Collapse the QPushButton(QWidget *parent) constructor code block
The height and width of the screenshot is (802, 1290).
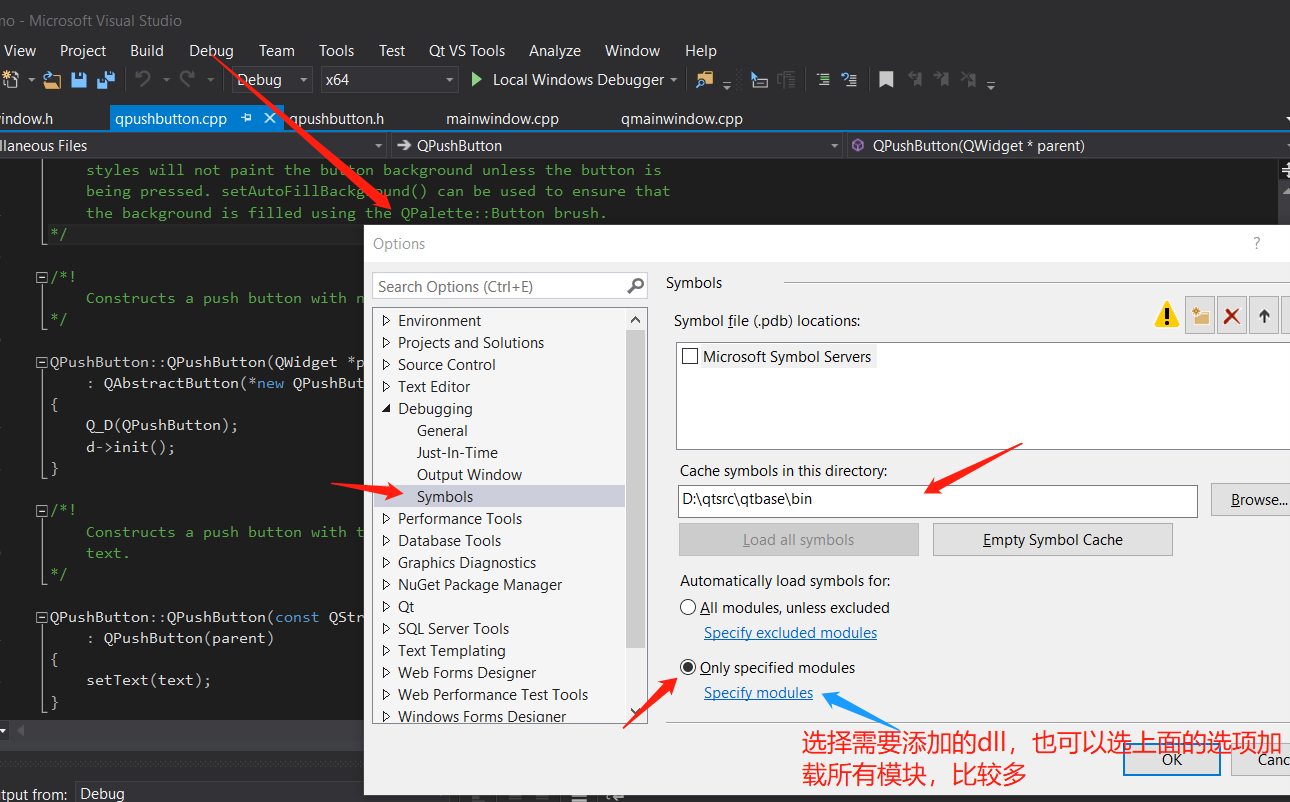[41, 362]
